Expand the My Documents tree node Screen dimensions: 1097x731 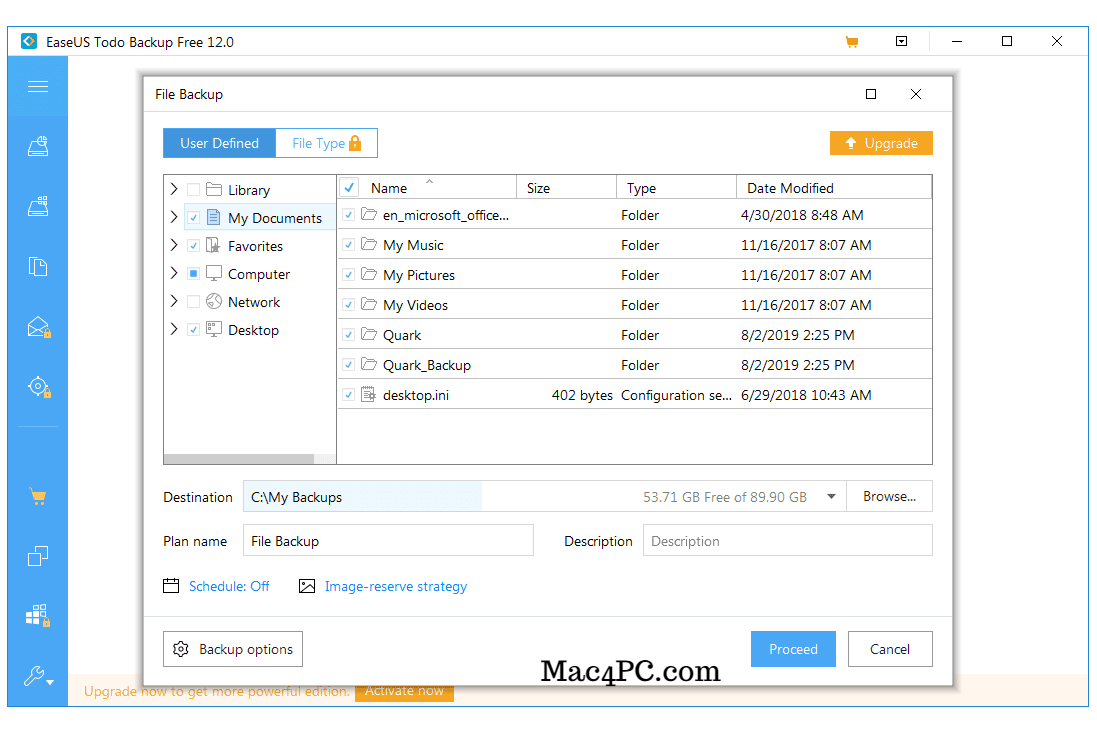(174, 217)
